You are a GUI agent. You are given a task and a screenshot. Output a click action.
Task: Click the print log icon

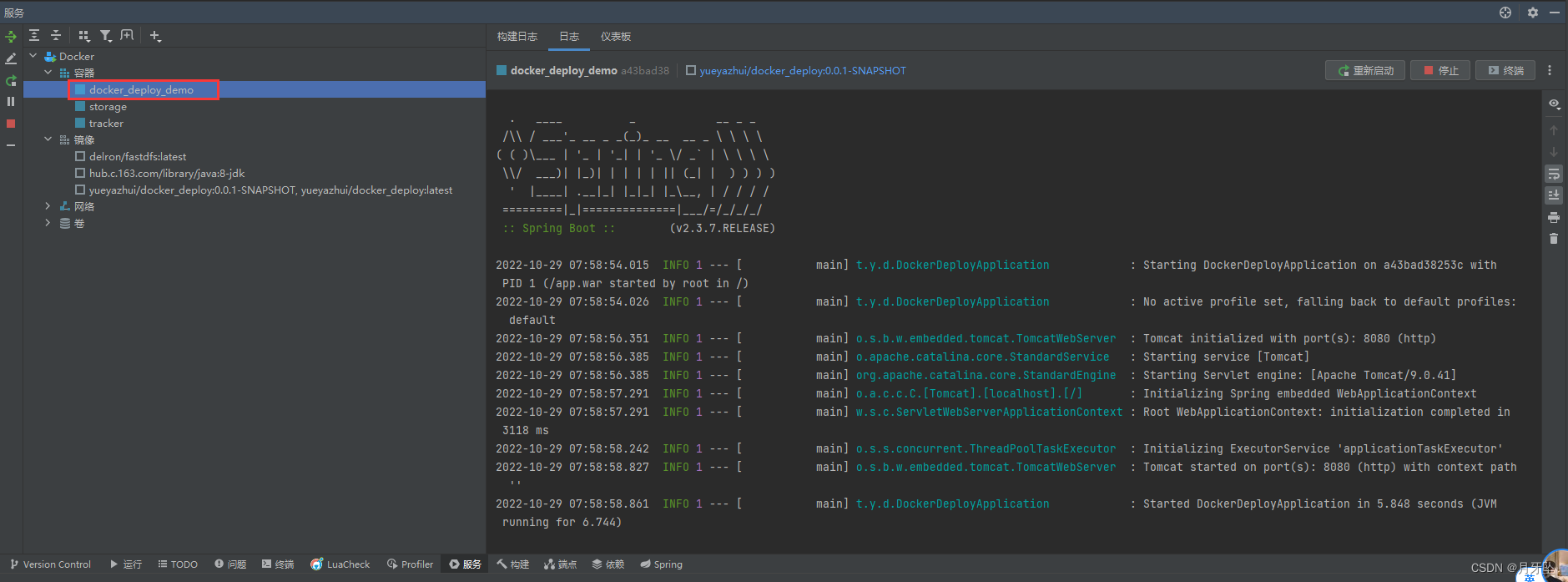tap(1554, 217)
